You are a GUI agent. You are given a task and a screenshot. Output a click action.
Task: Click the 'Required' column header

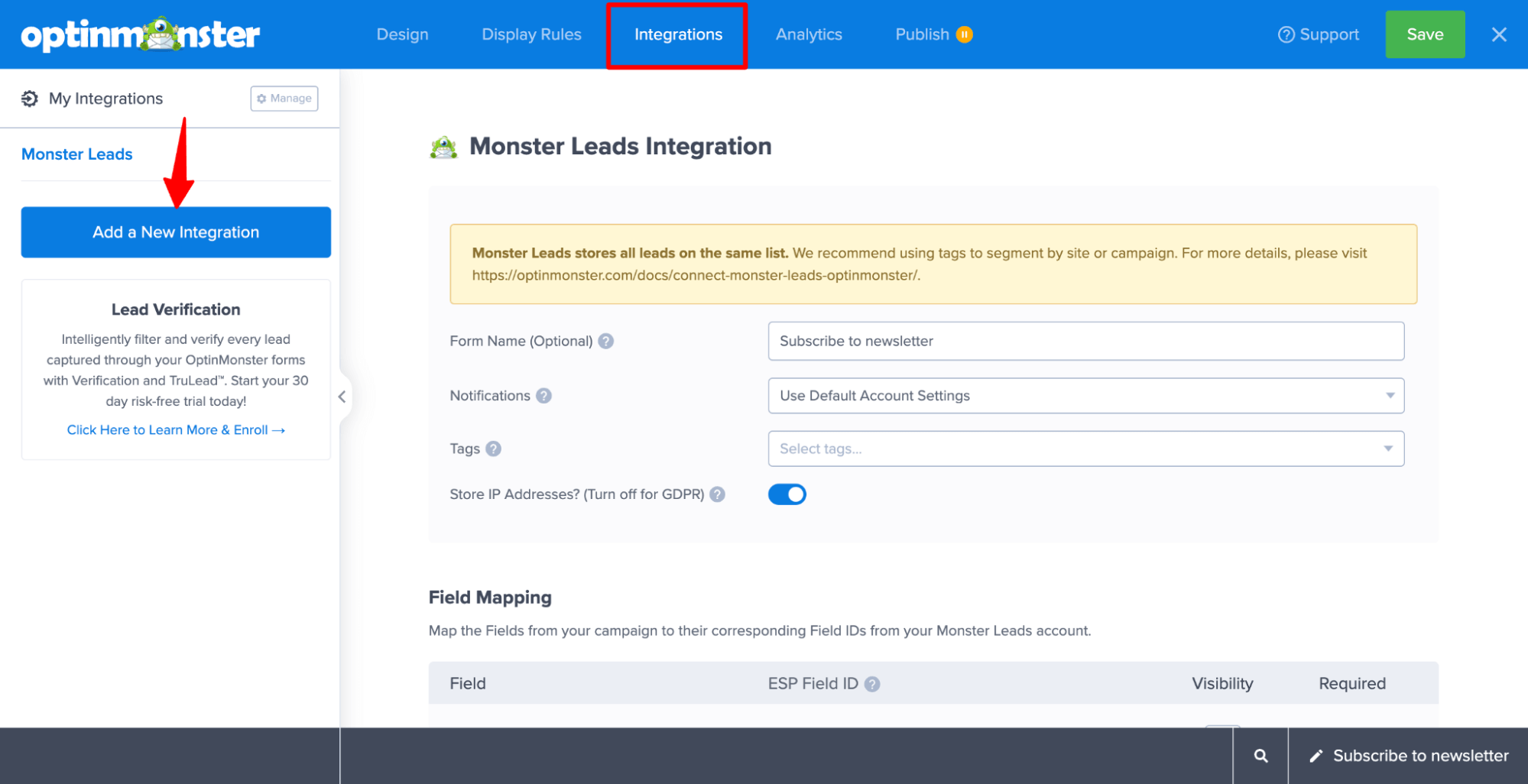(x=1351, y=683)
